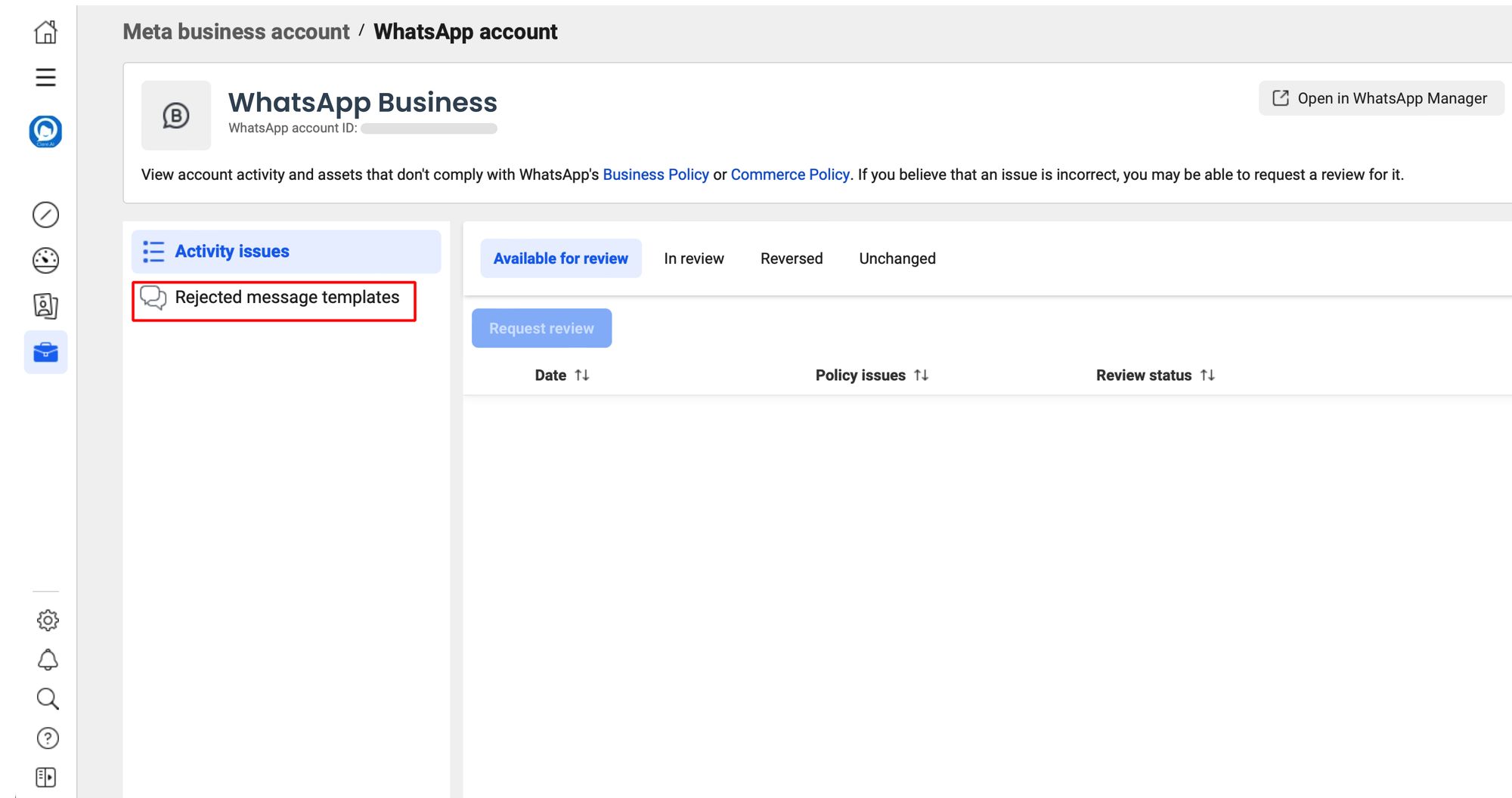Screen dimensions: 1512x798
Task: Expand the hamburger menu icon
Action: (x=45, y=77)
